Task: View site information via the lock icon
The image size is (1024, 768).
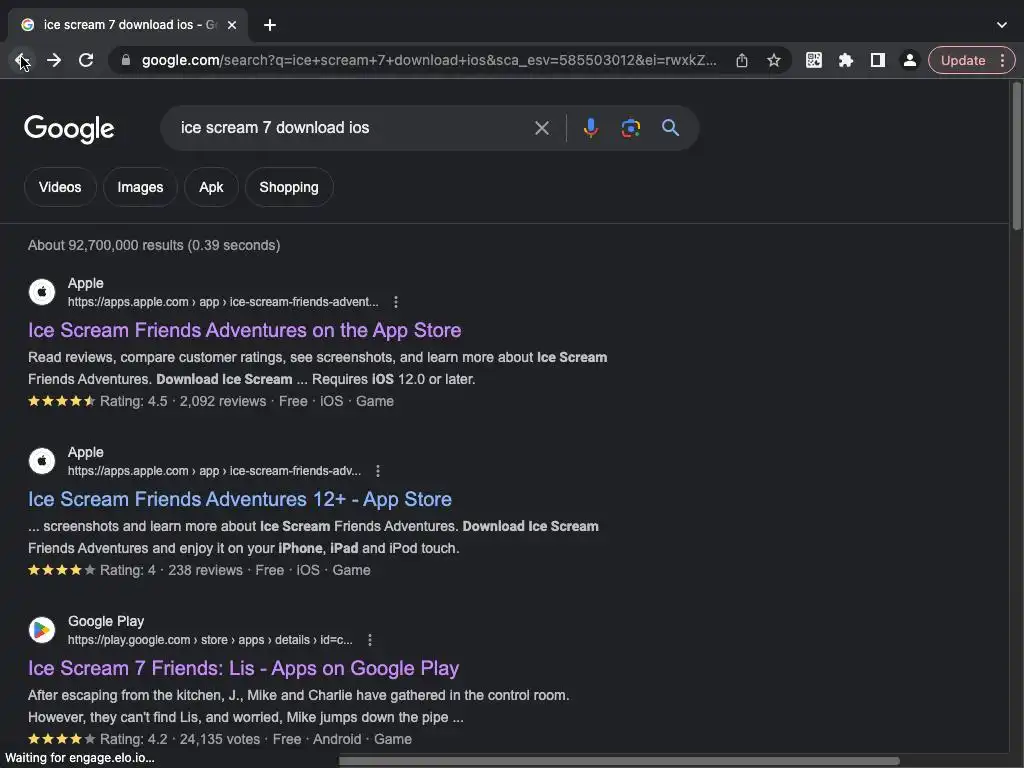Action: coord(126,61)
